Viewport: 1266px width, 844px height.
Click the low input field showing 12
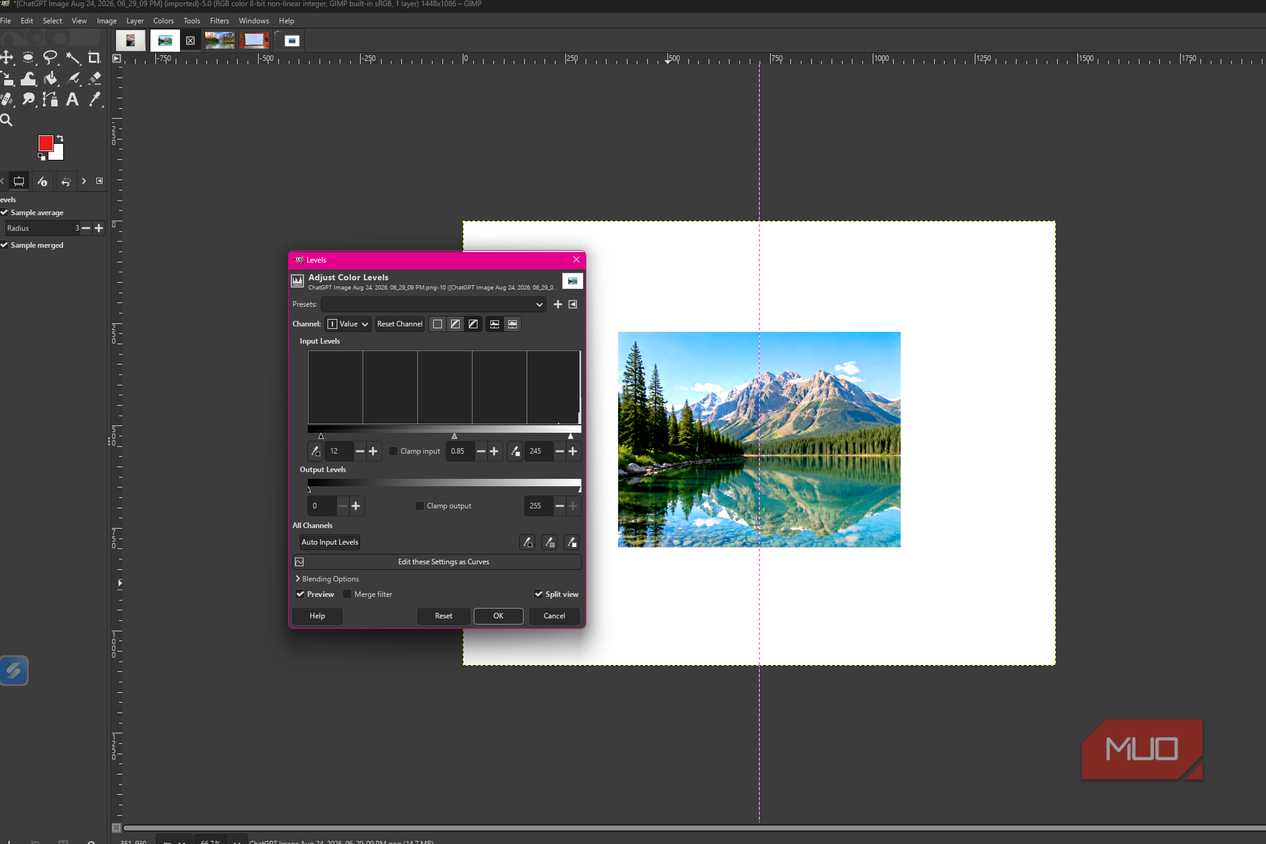click(339, 451)
